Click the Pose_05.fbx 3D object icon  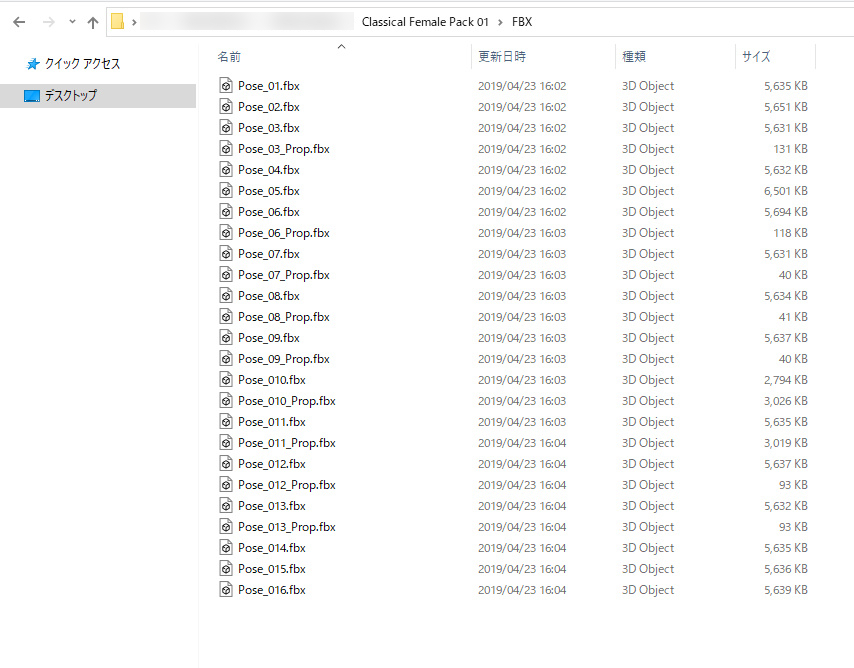(x=226, y=191)
